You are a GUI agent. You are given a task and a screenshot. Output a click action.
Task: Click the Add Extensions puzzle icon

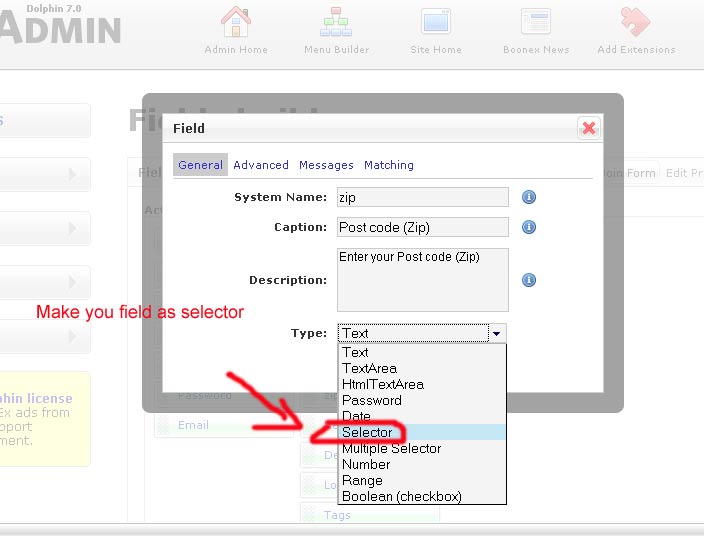point(635,22)
